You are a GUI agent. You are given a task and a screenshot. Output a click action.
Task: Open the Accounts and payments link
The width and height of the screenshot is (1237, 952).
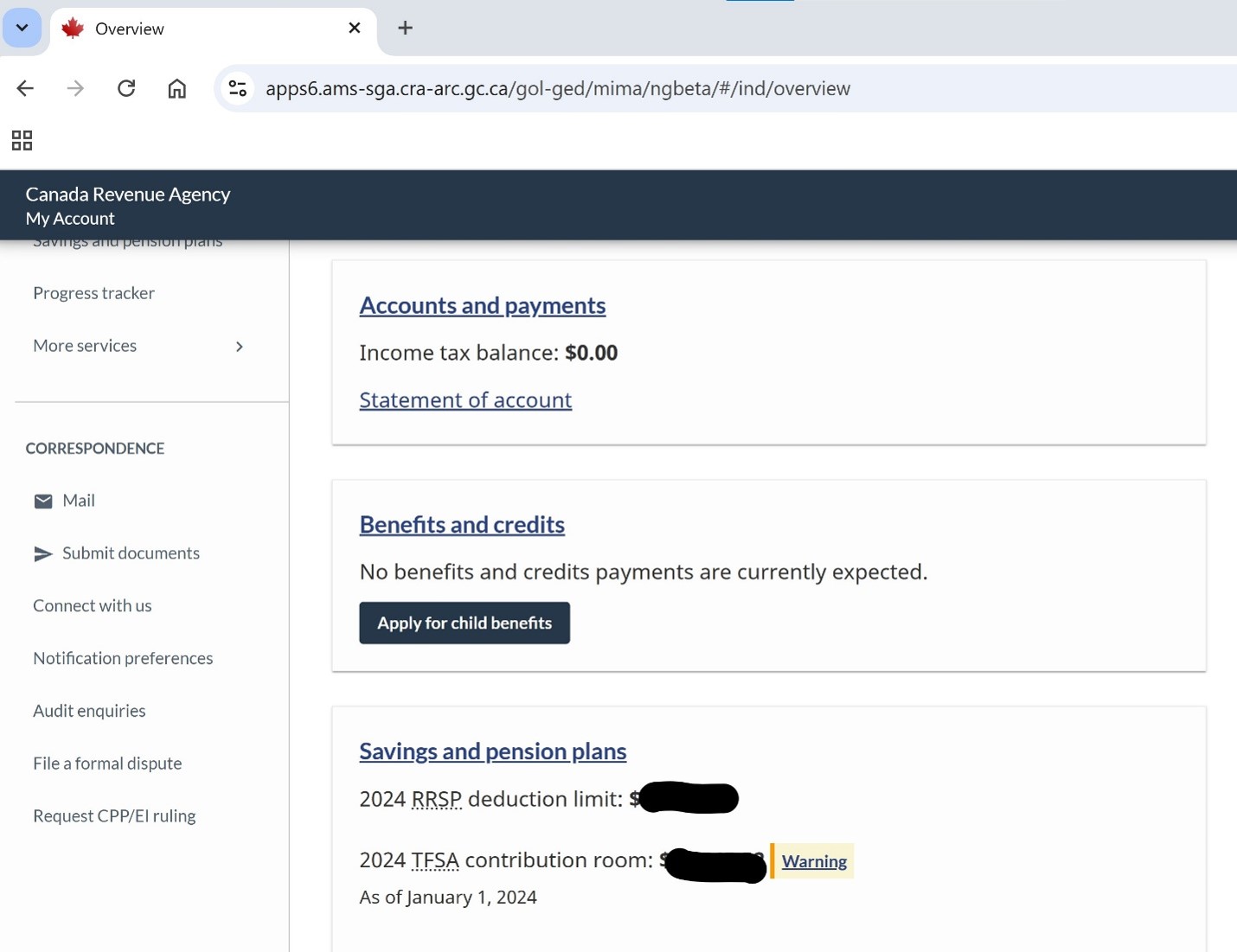pyautogui.click(x=483, y=305)
